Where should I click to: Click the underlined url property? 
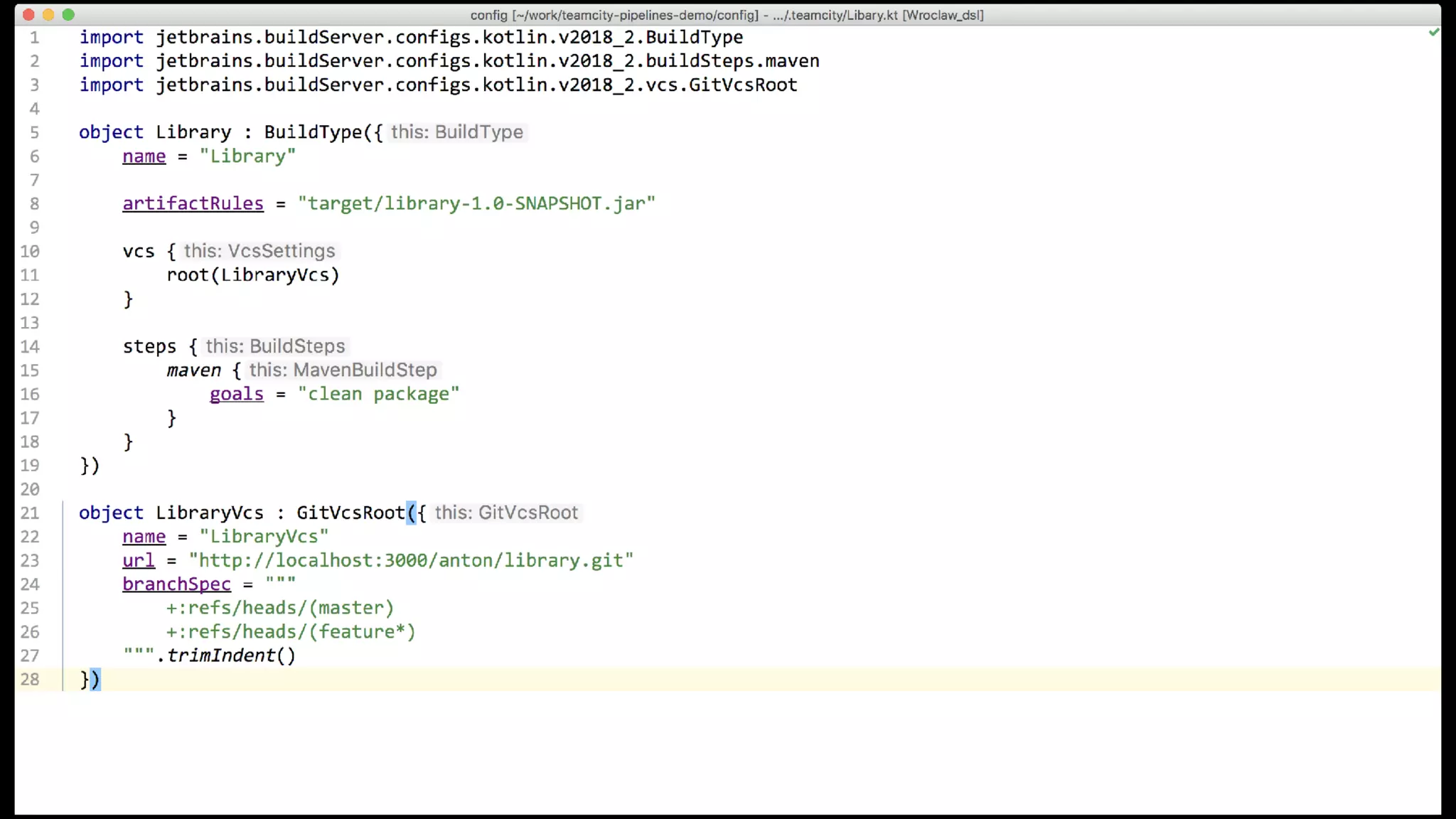tap(138, 560)
